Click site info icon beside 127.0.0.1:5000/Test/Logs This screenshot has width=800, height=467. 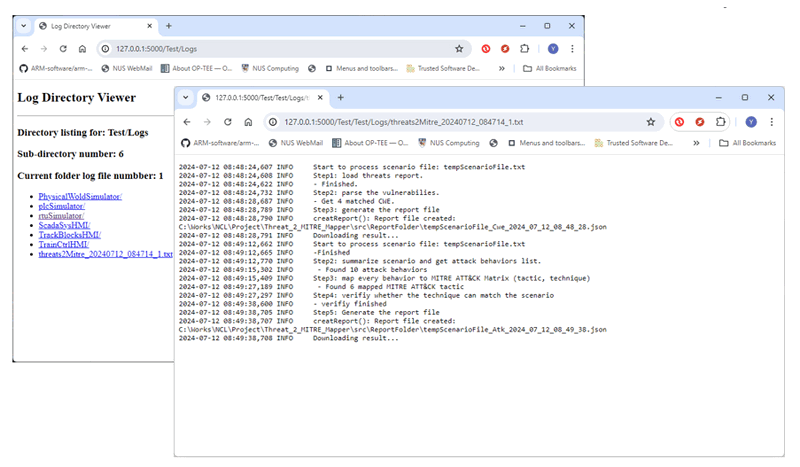pyautogui.click(x=105, y=49)
